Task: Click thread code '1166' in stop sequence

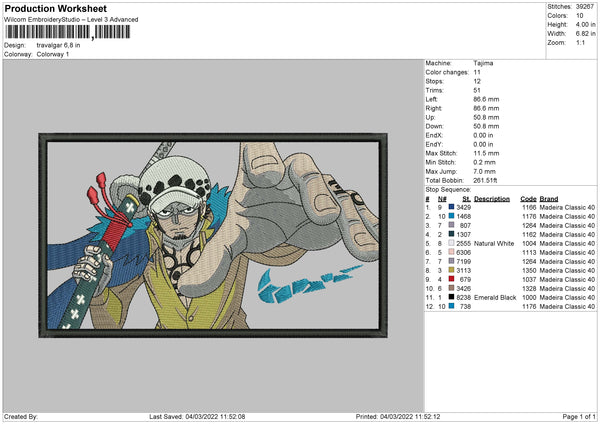Action: pyautogui.click(x=529, y=208)
